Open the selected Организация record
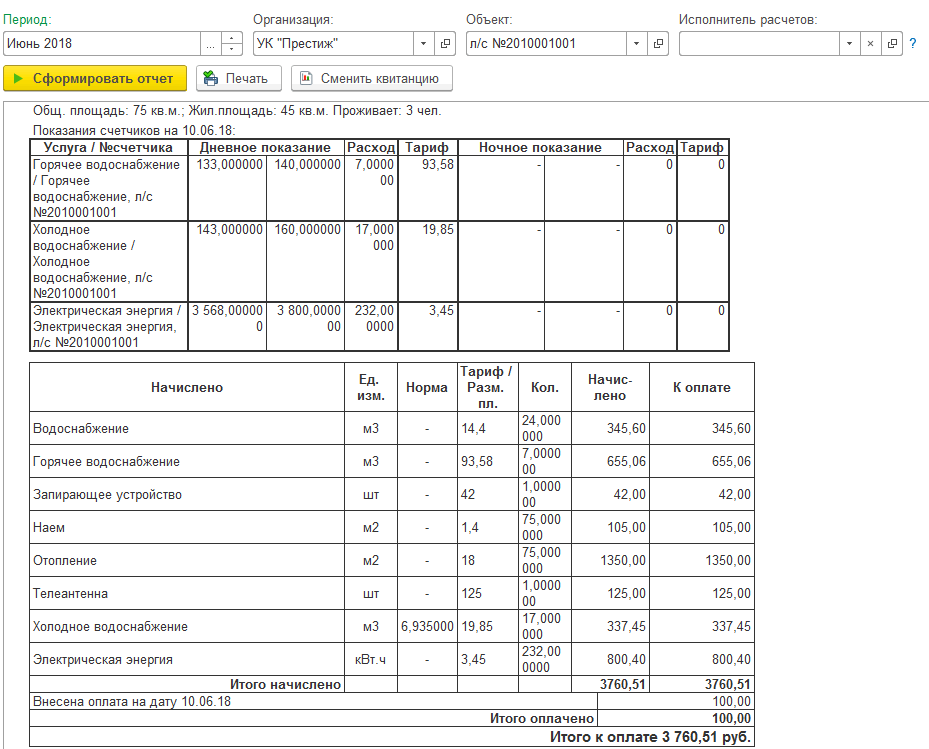Screen dimensions: 929x749 tap(445, 44)
